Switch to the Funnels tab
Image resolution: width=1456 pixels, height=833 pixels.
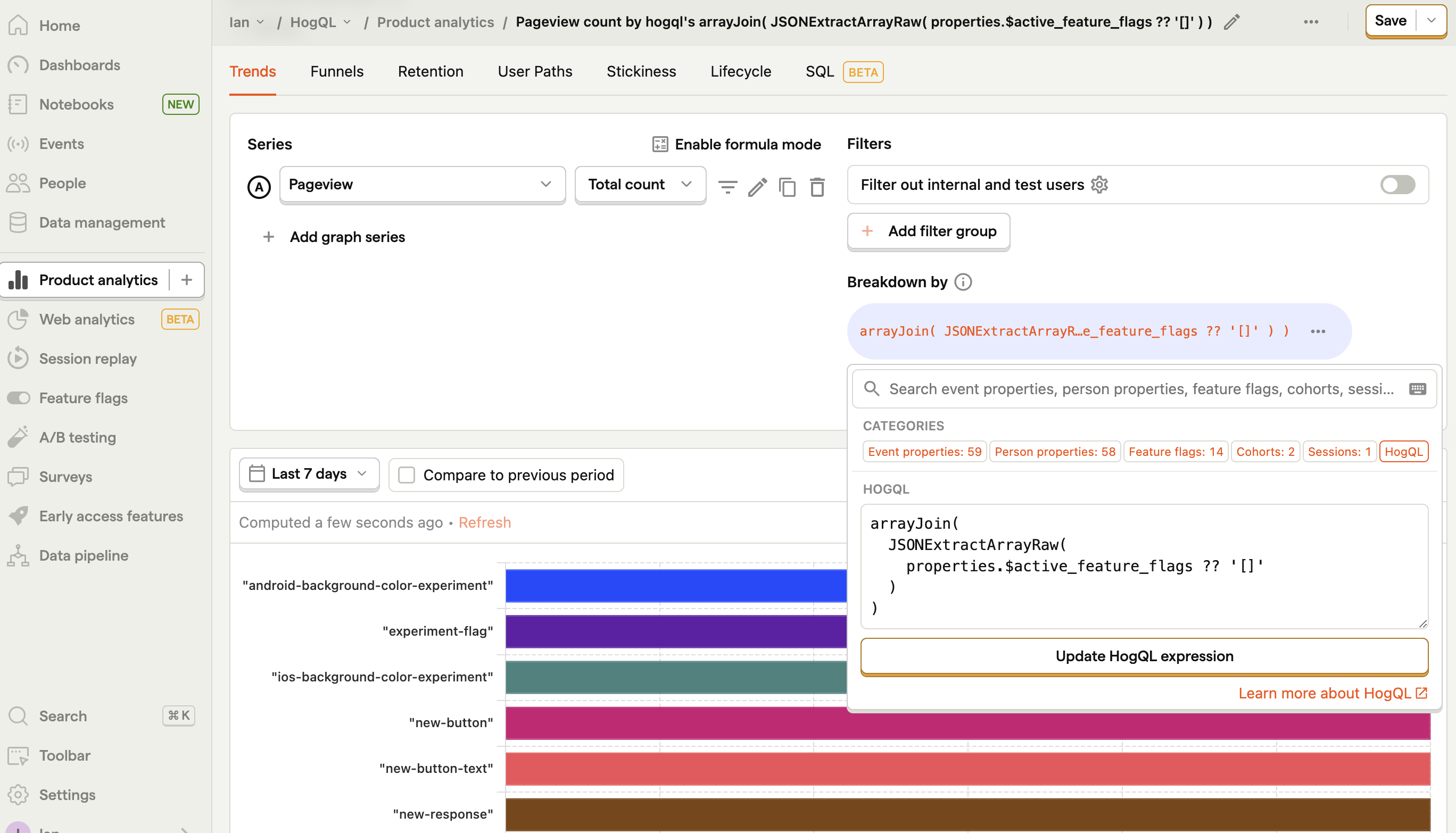click(x=337, y=71)
